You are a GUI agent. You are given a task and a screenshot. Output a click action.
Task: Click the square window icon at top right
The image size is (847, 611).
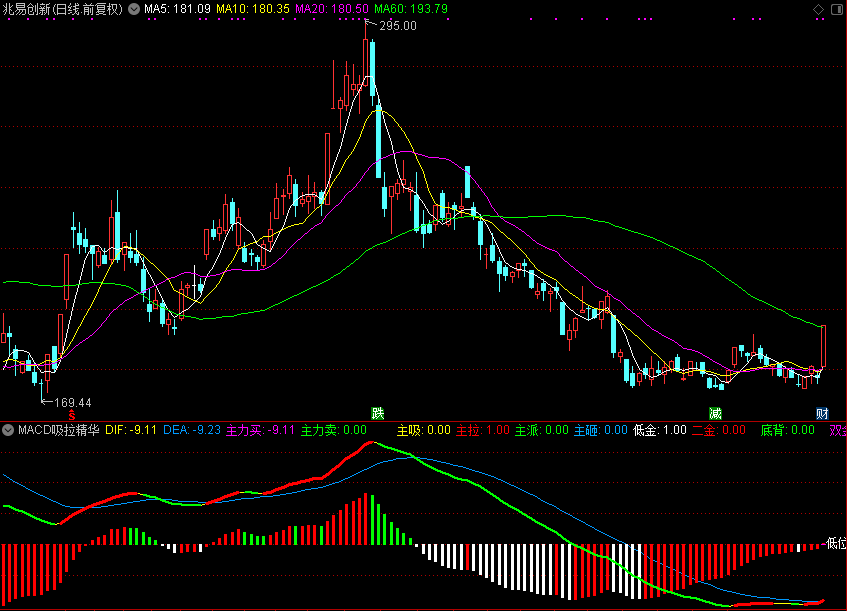pos(836,9)
